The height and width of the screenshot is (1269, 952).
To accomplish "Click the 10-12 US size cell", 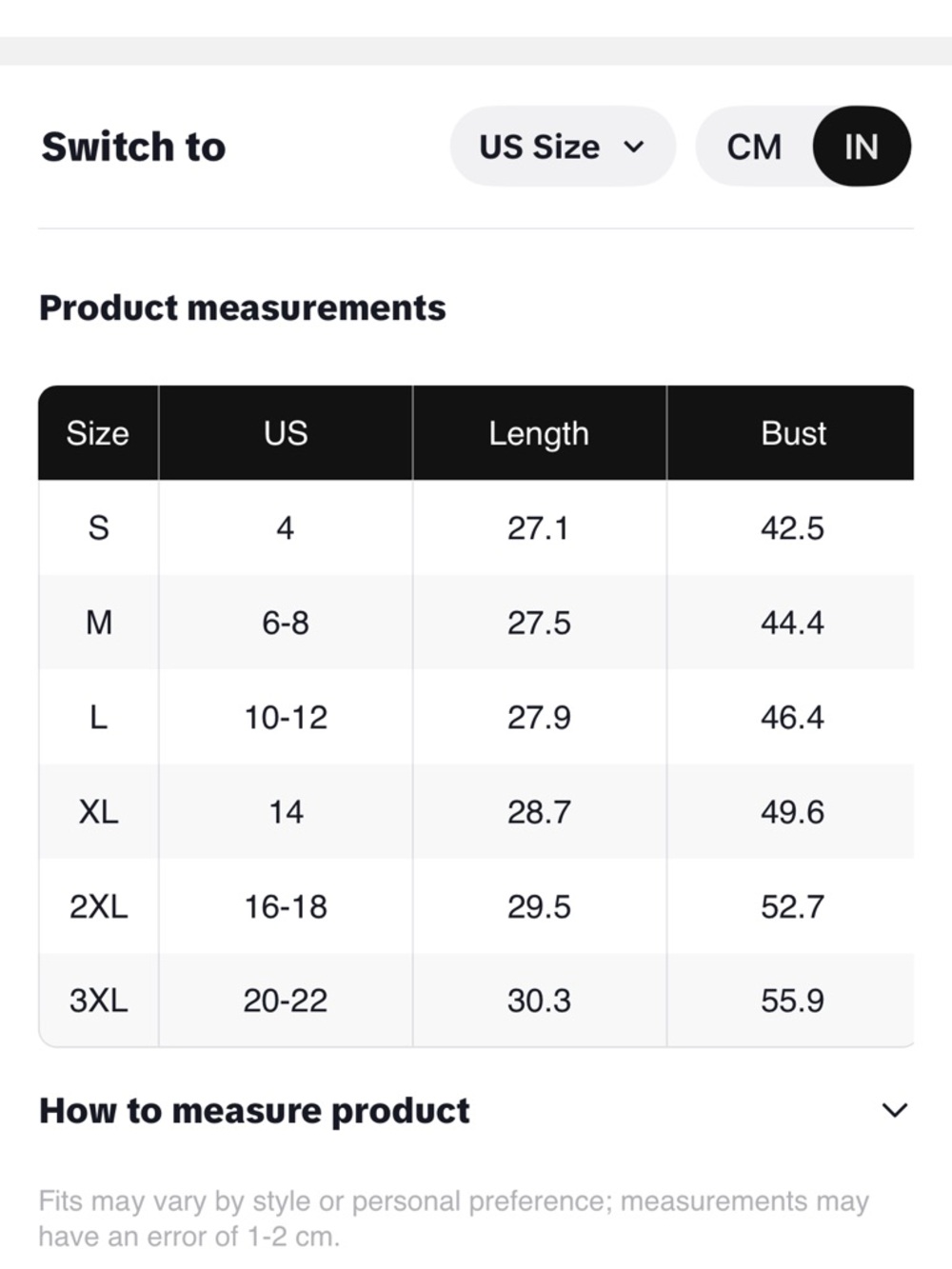I will click(x=286, y=716).
